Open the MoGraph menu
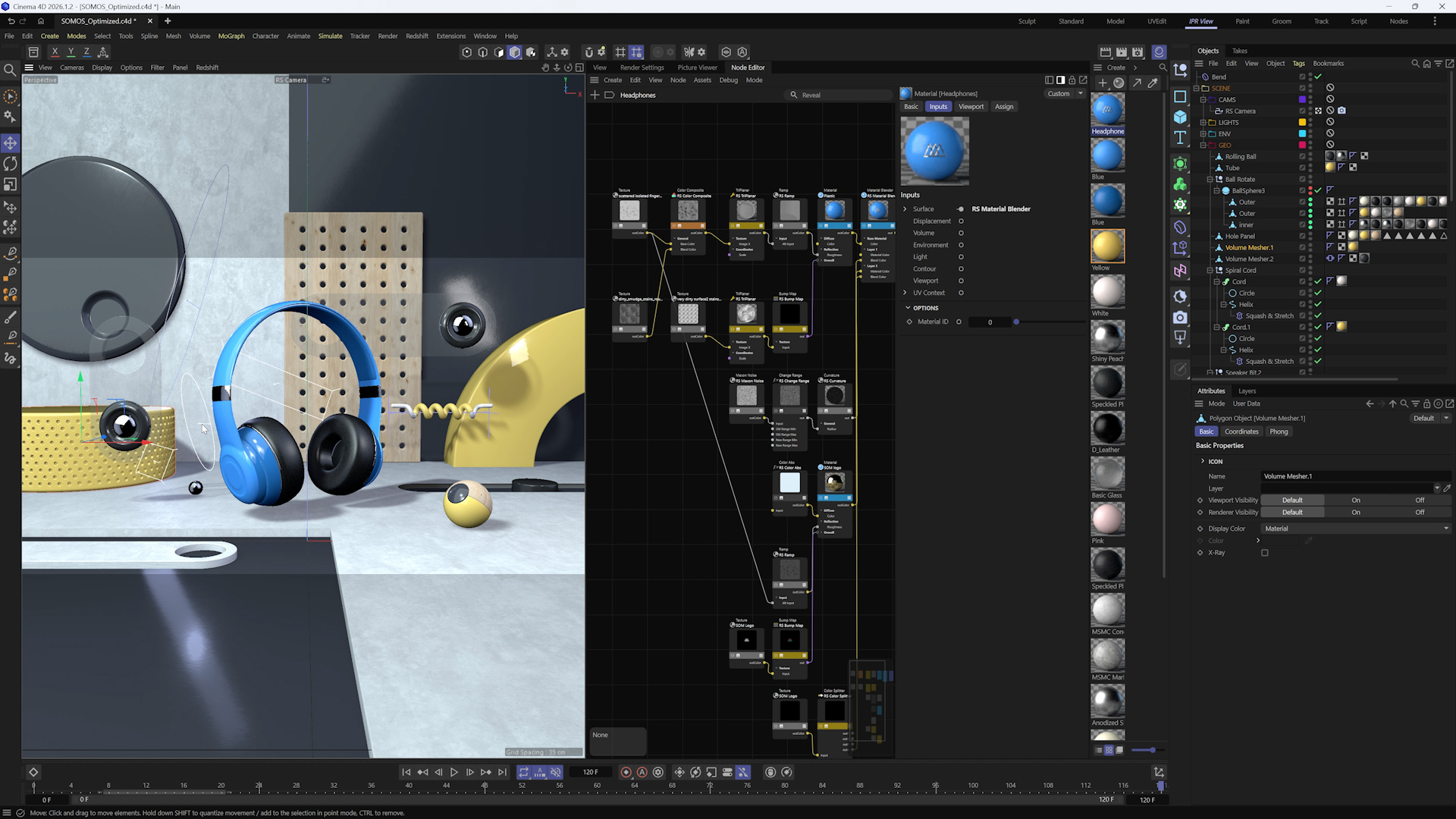Screen dimensions: 1456x819 231,36
